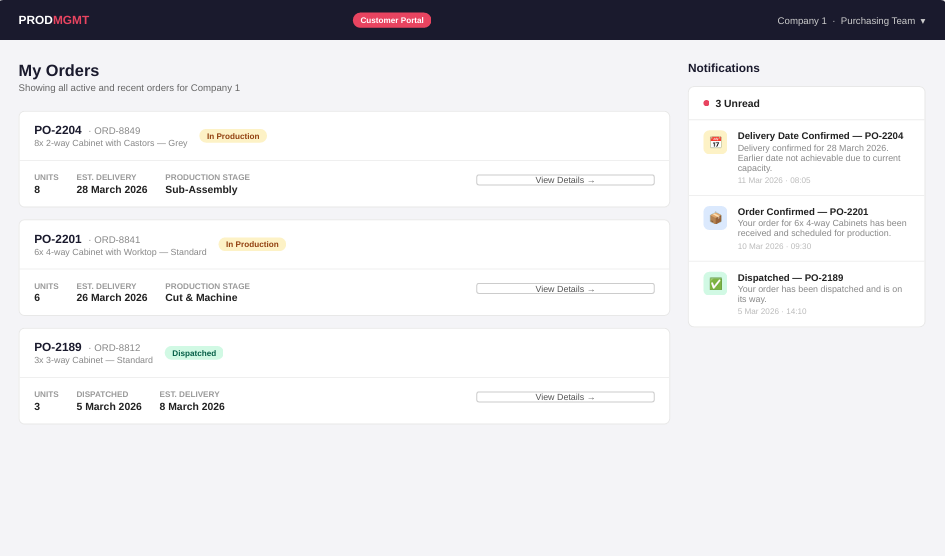Image resolution: width=945 pixels, height=556 pixels.
Task: Open the PO-2189 order title
Action: (58, 347)
